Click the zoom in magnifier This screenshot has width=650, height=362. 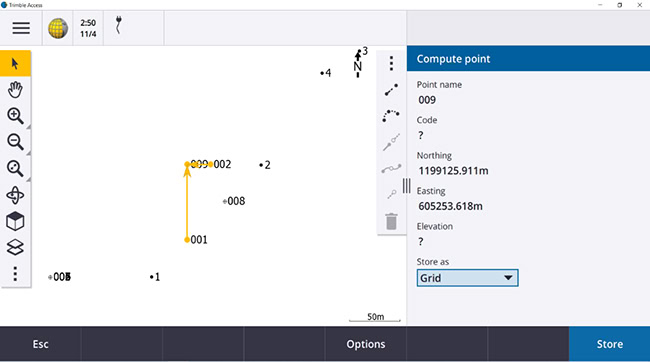pos(15,116)
